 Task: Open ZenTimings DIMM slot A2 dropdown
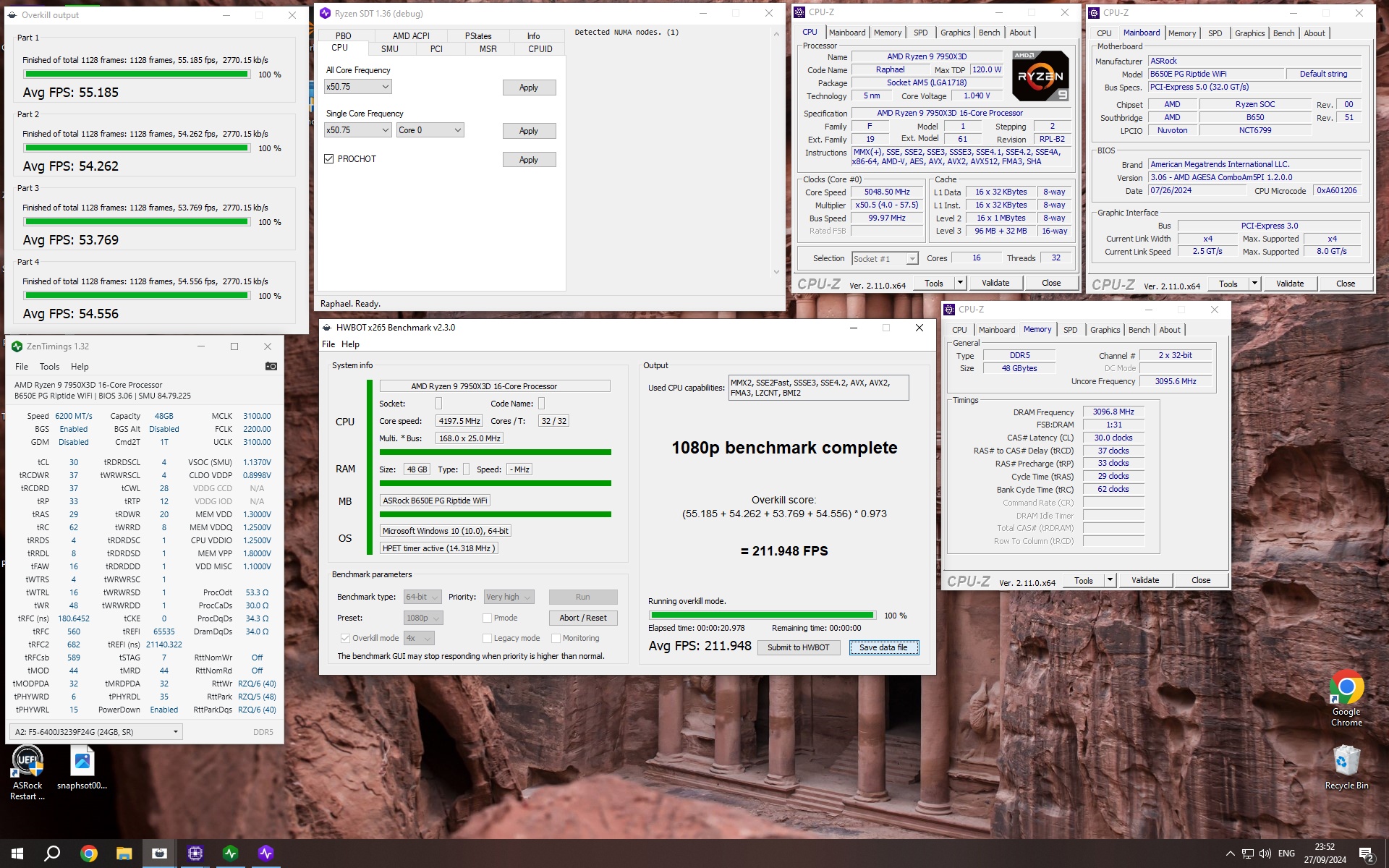tap(96, 732)
